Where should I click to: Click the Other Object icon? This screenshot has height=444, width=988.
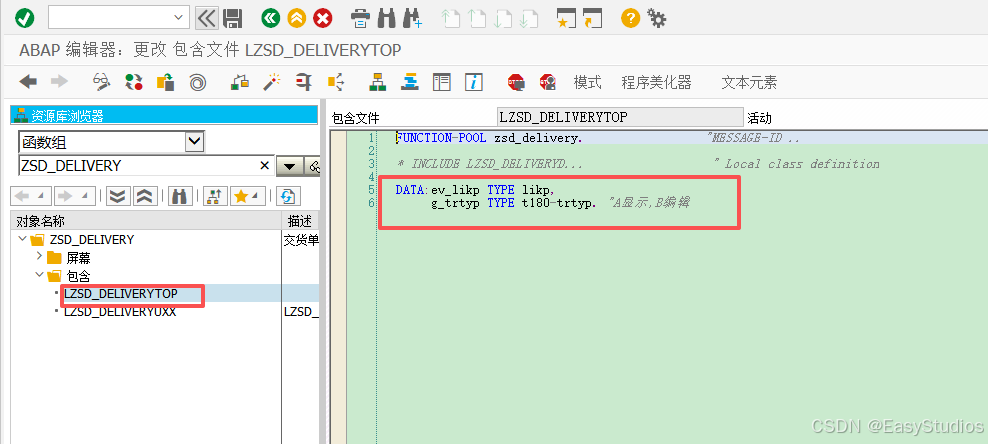[x=166, y=82]
